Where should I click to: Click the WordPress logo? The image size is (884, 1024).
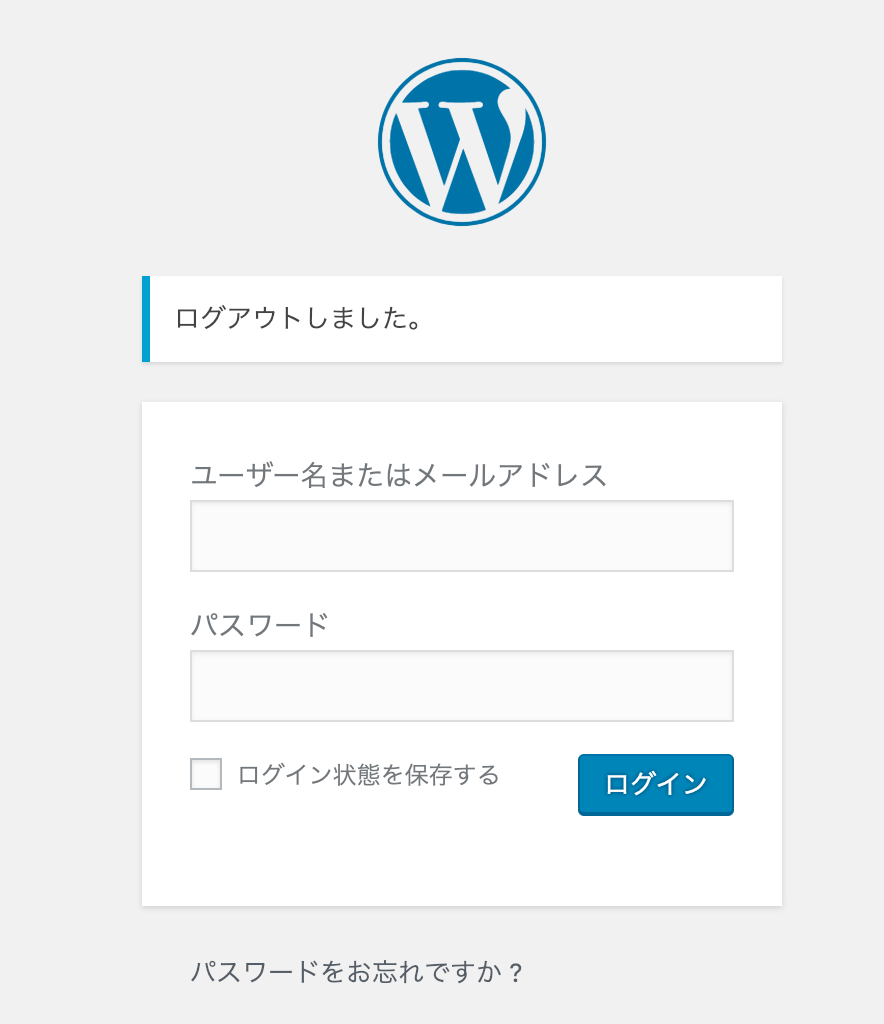click(x=462, y=142)
